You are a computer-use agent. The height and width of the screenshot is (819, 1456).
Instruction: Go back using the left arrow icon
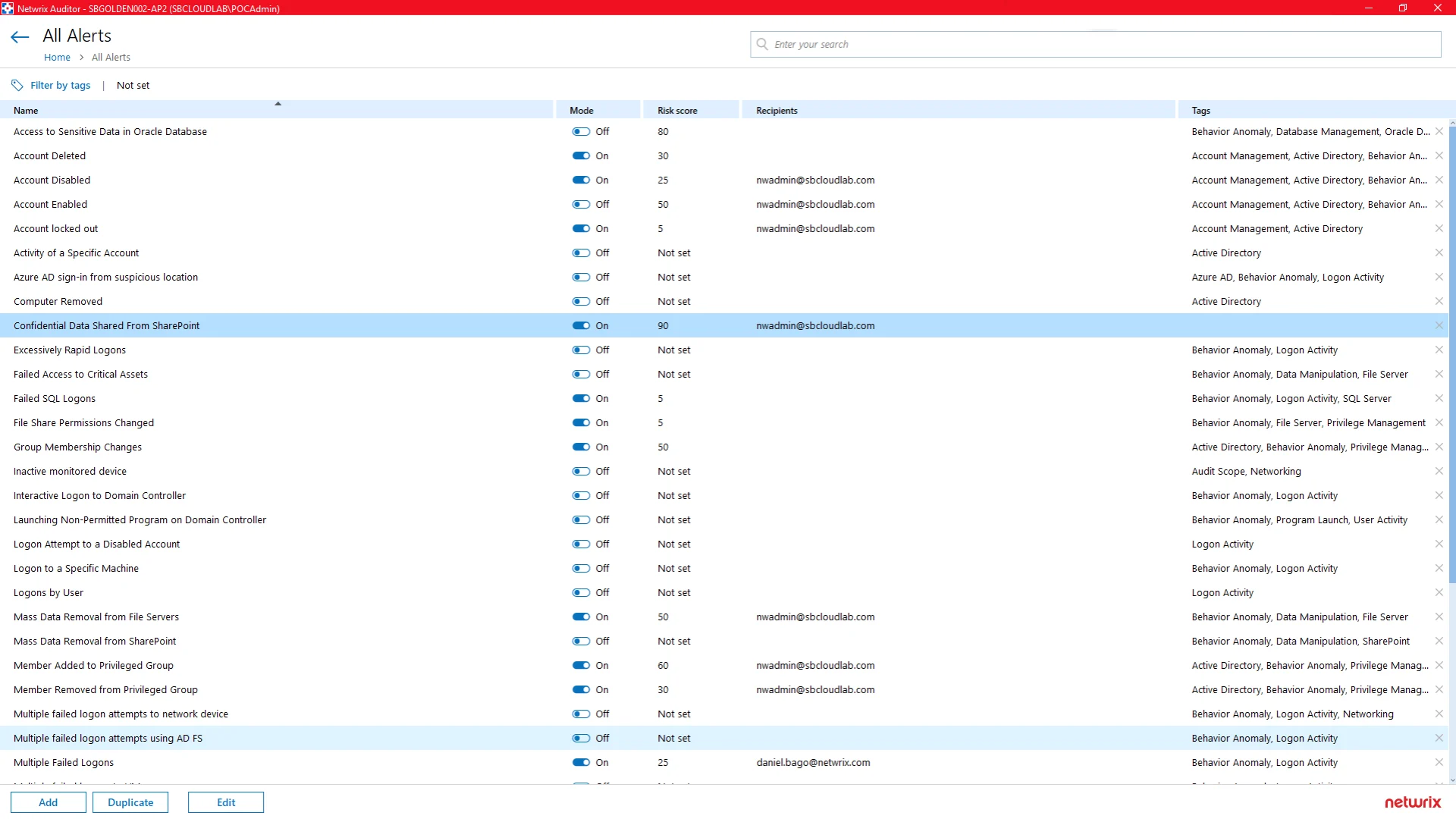pos(20,36)
